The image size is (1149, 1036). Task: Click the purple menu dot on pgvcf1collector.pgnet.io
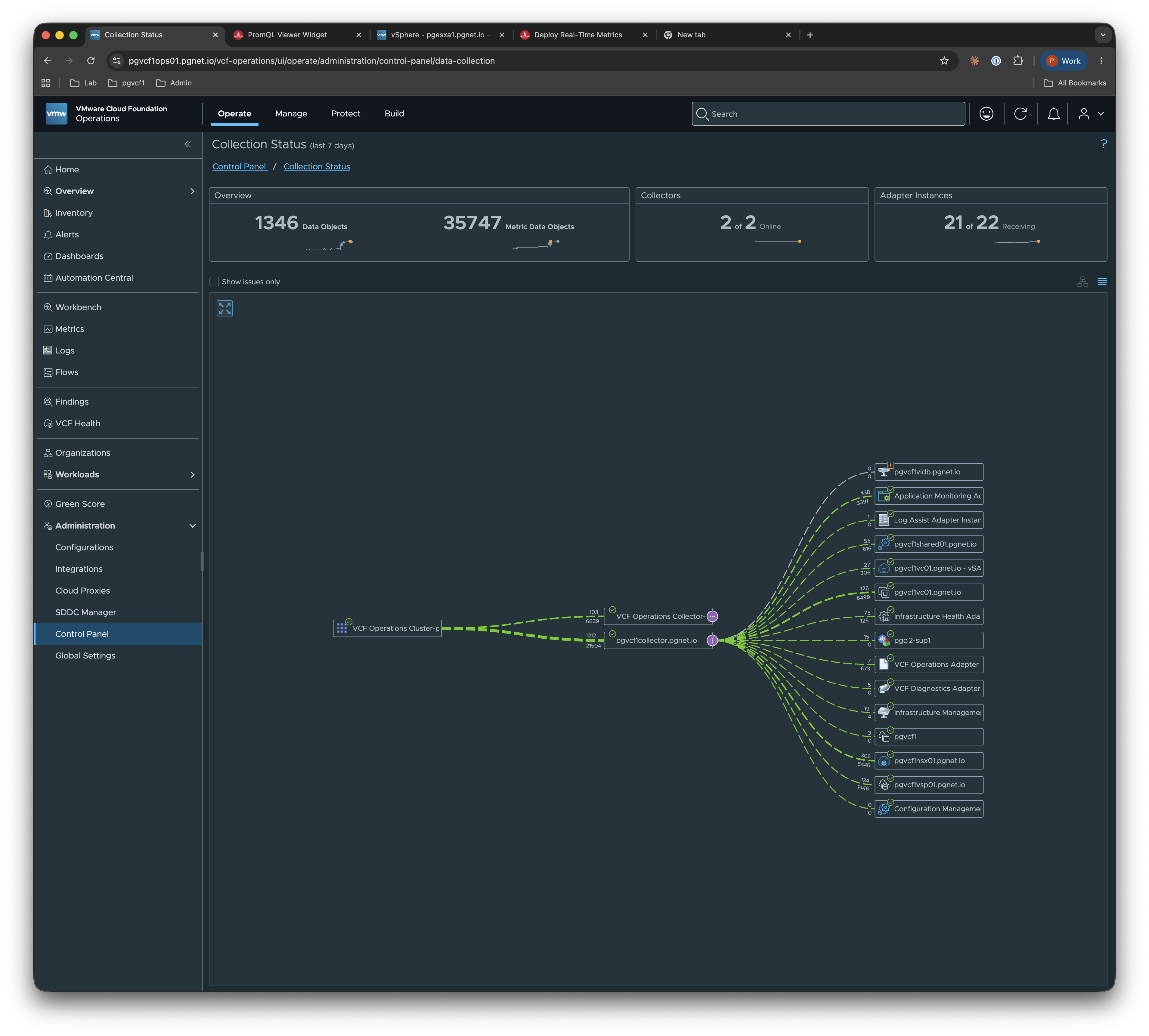[712, 640]
